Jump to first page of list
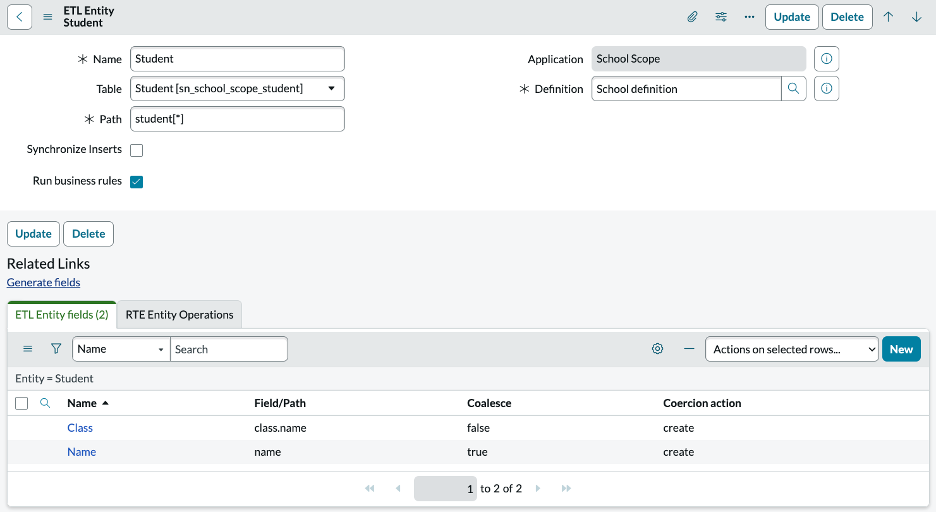Screen dimensions: 936x512 tap(370, 488)
